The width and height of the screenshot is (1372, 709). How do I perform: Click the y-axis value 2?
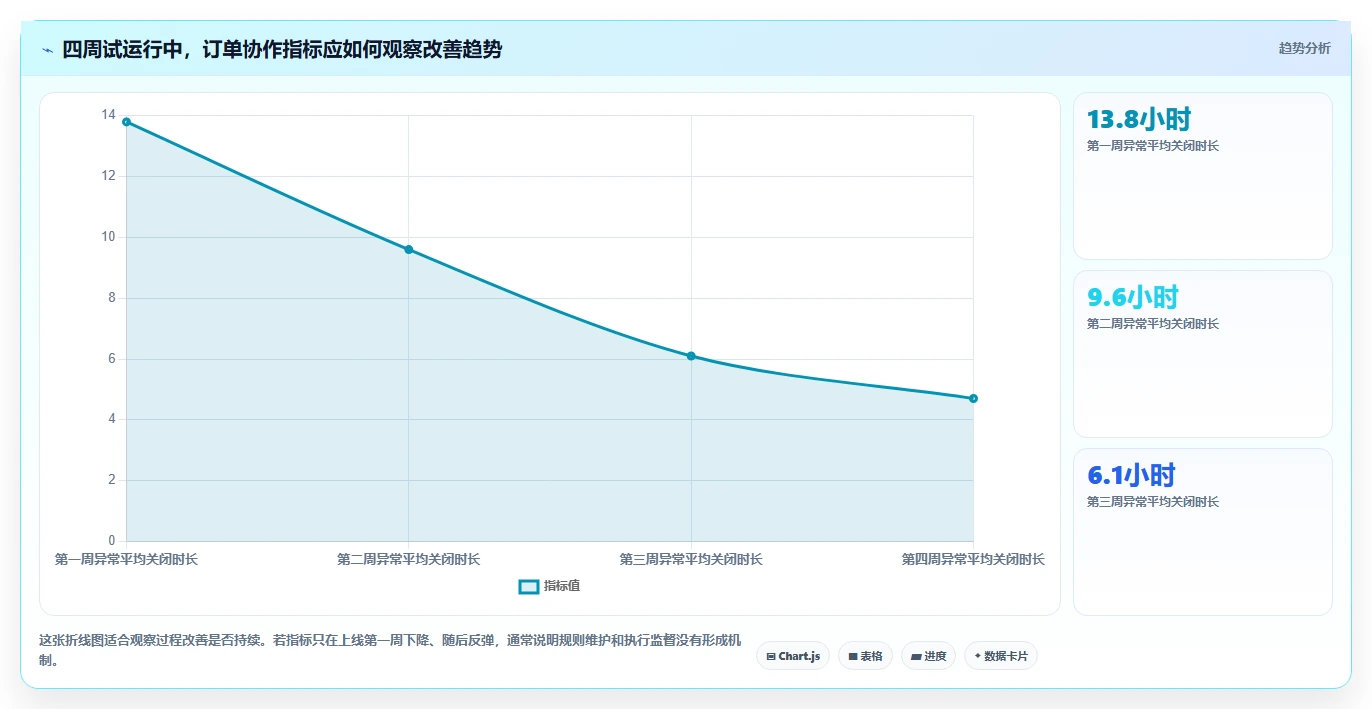click(x=112, y=480)
